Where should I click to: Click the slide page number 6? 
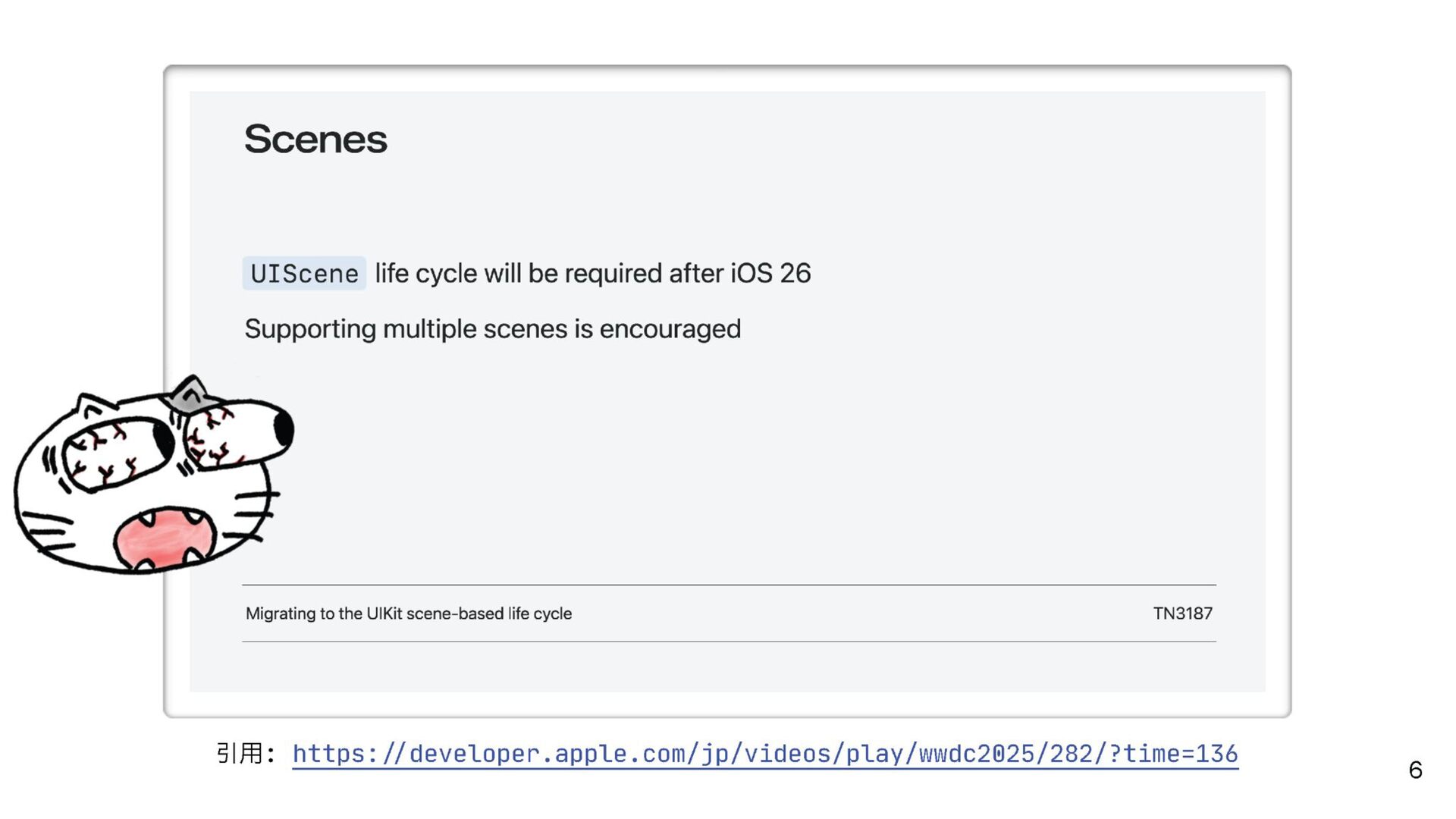point(1415,770)
